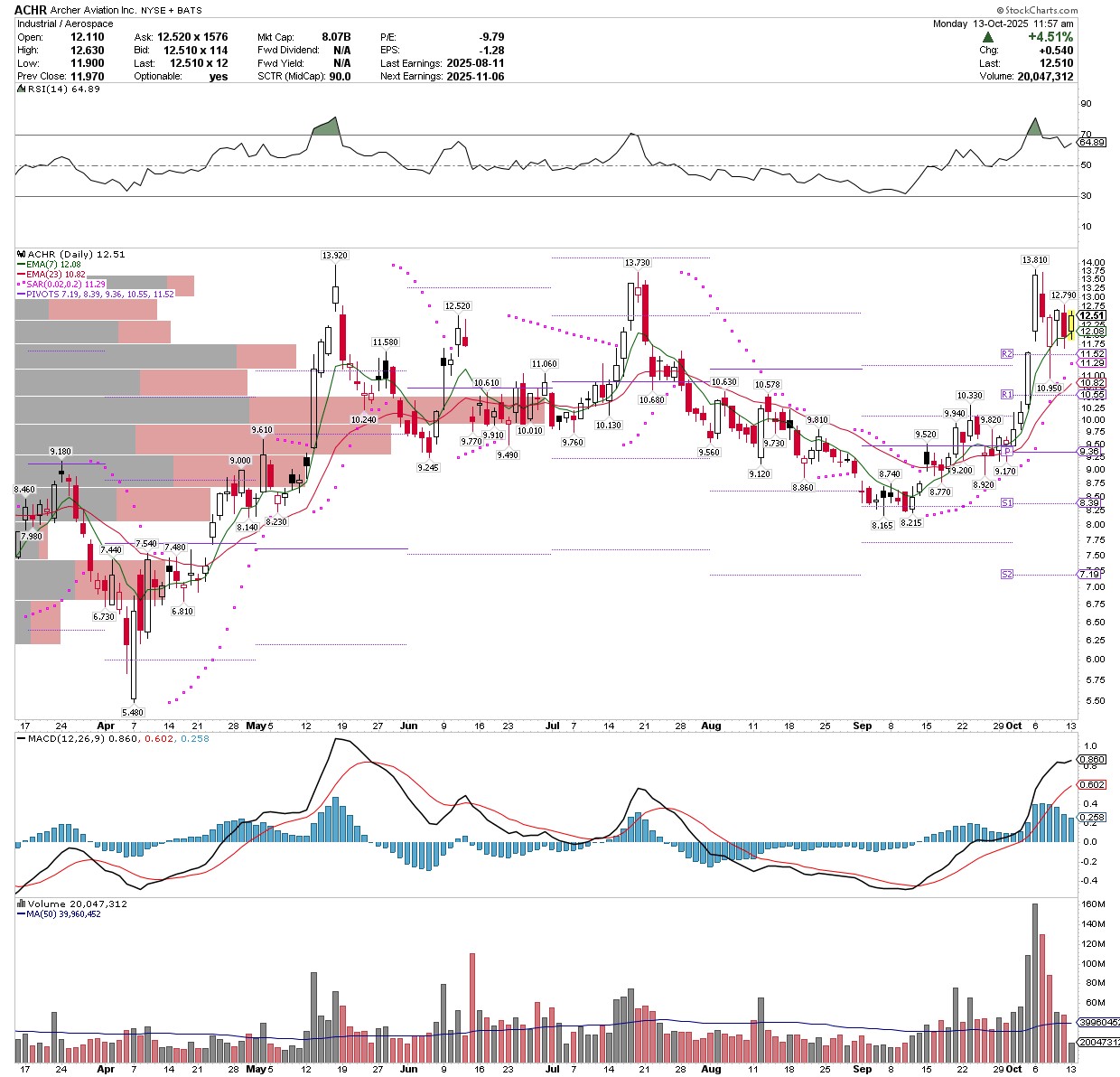Click the RSI 64.89 value tag
The width and height of the screenshot is (1120, 1077).
tap(1091, 143)
